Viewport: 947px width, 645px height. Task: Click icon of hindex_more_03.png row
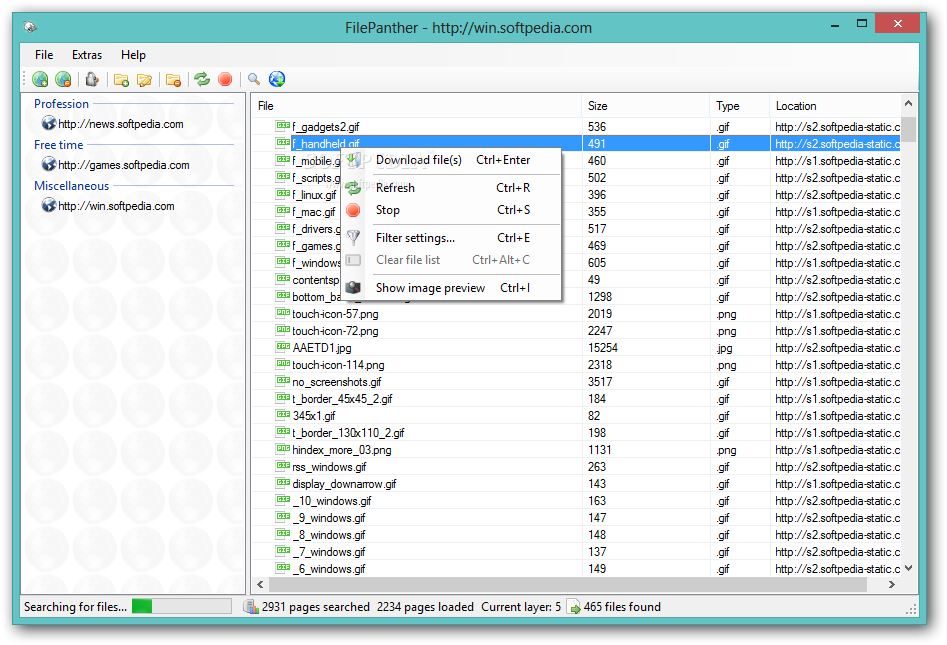[283, 449]
